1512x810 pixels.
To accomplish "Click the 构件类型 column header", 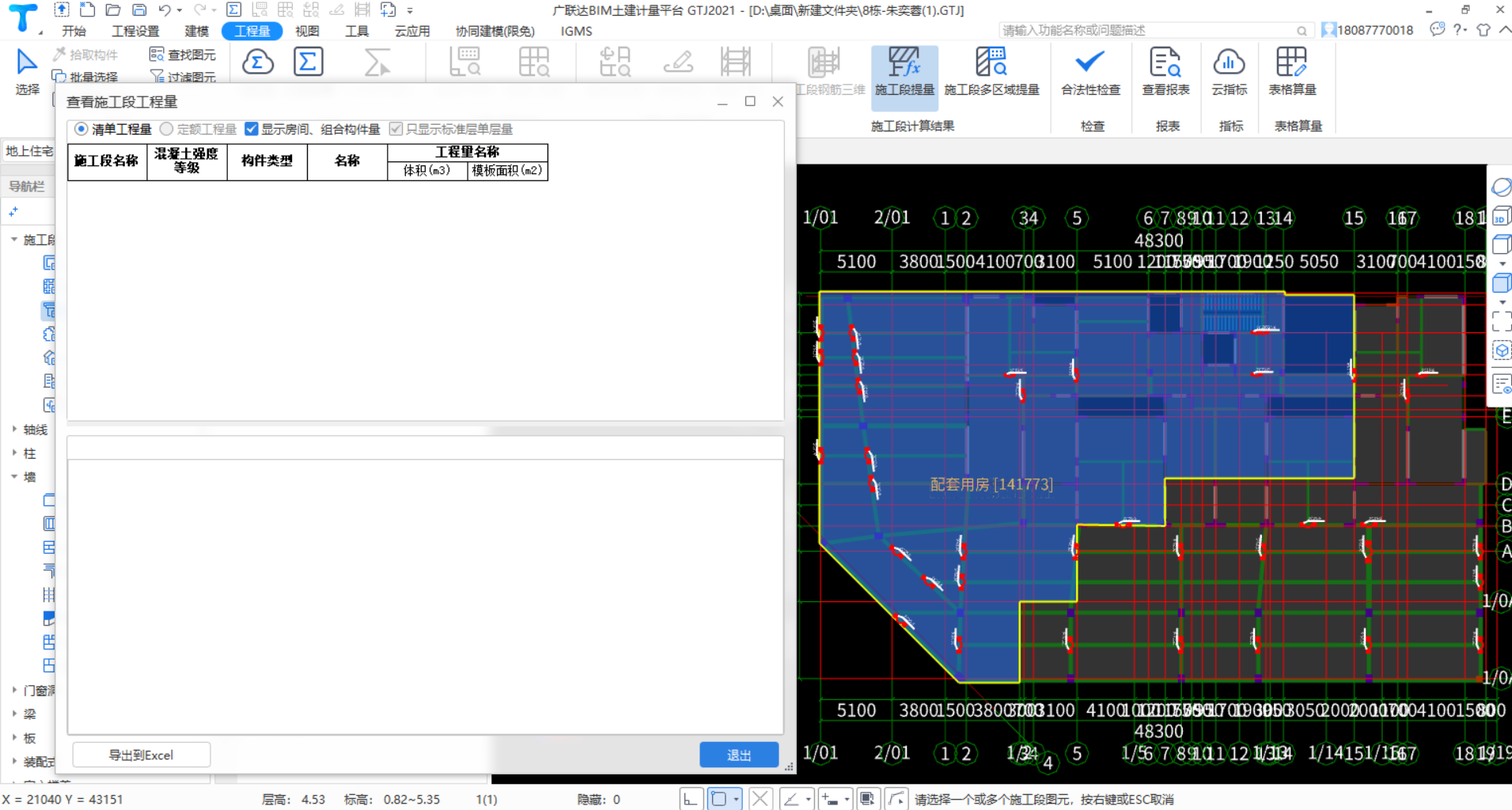I will click(267, 161).
